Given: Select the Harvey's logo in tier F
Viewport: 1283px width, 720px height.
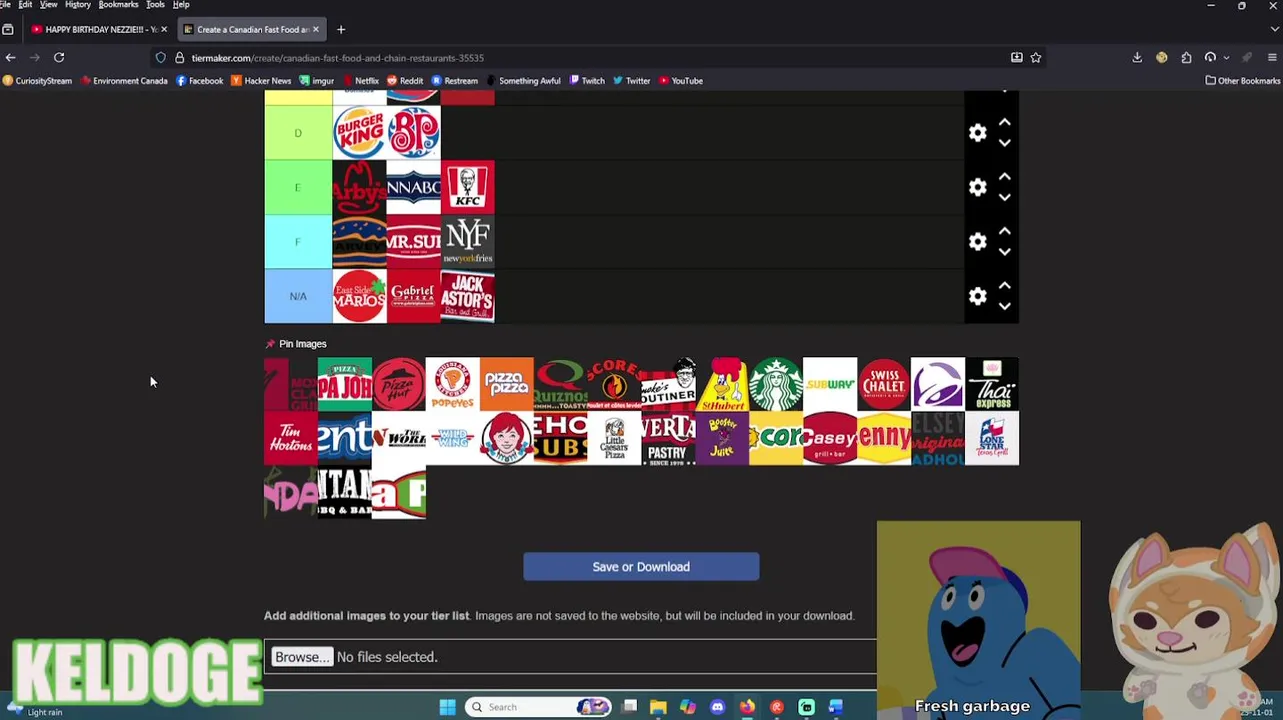Looking at the screenshot, I should pos(359,241).
